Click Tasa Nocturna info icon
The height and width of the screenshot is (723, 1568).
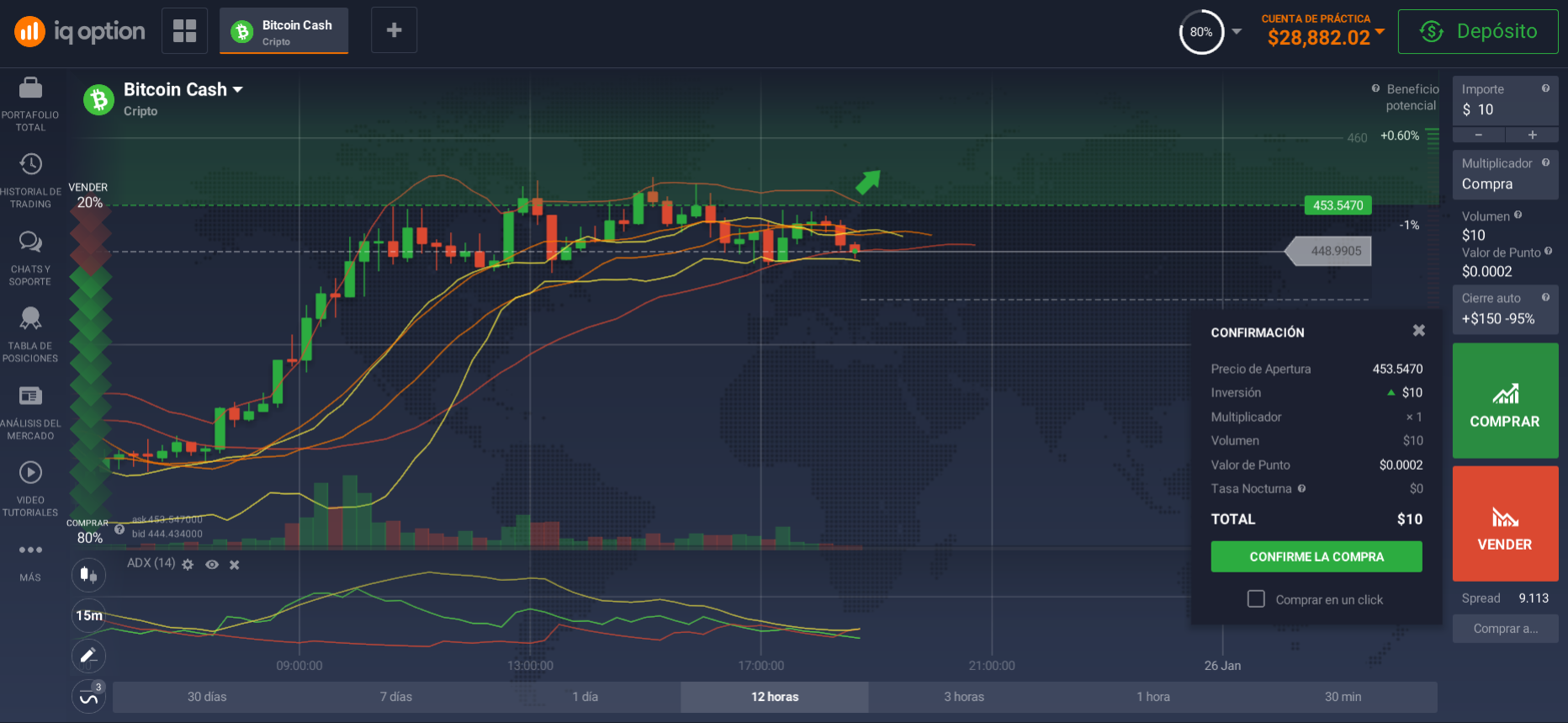click(1301, 488)
